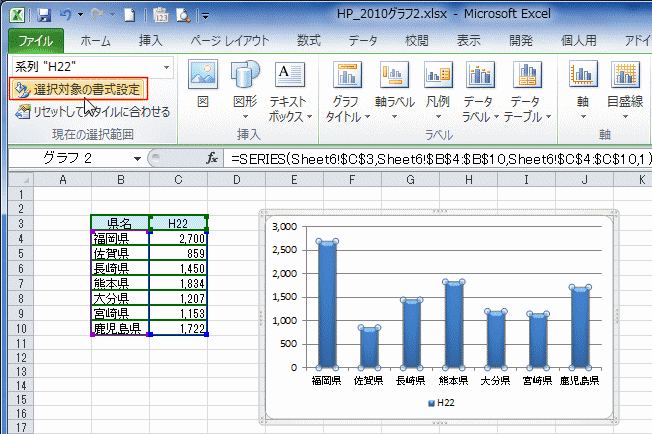Expand the 系列 "H22" chart element dropdown
Viewport: 652px width, 434px height.
[166, 66]
